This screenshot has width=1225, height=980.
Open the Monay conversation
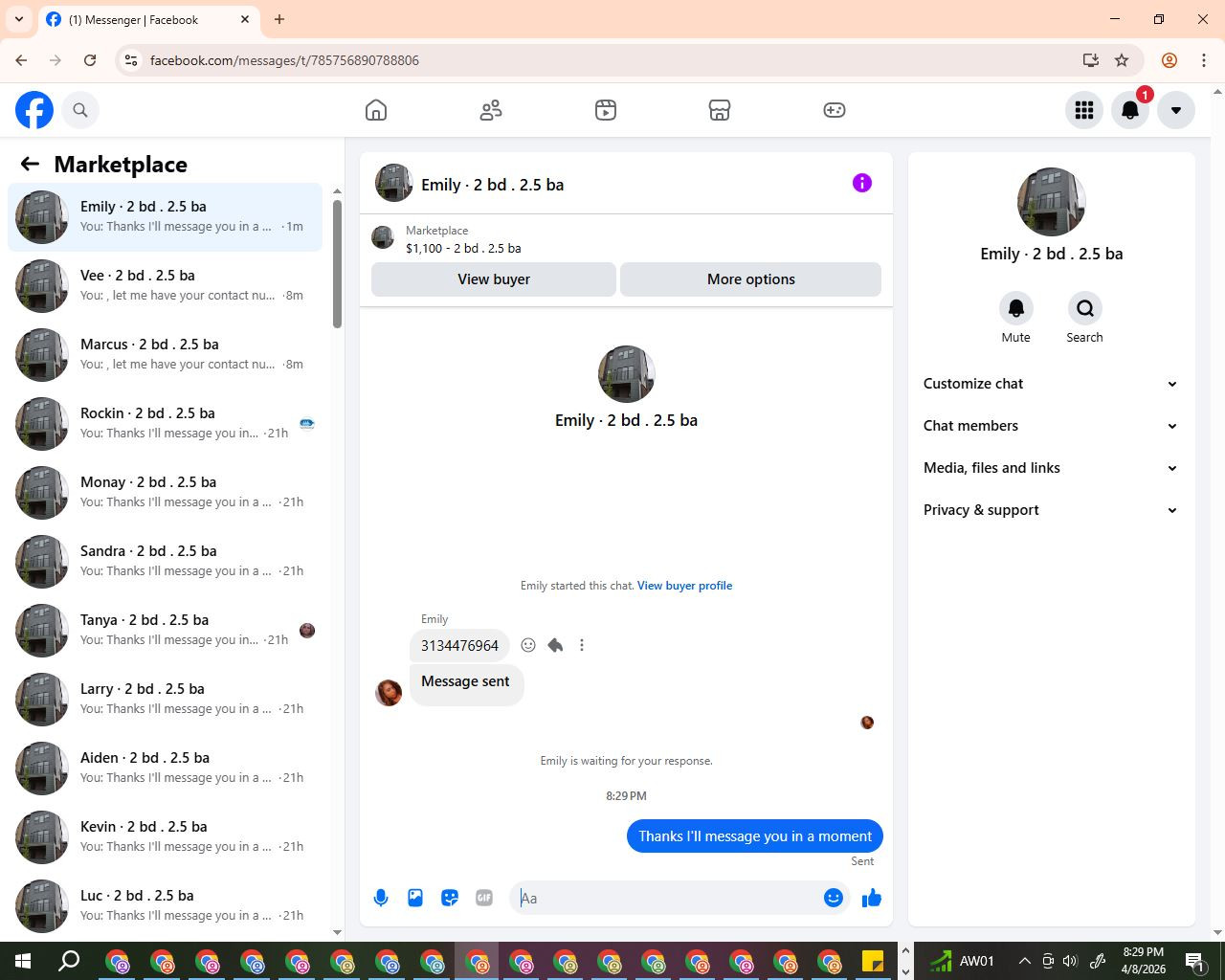point(166,493)
